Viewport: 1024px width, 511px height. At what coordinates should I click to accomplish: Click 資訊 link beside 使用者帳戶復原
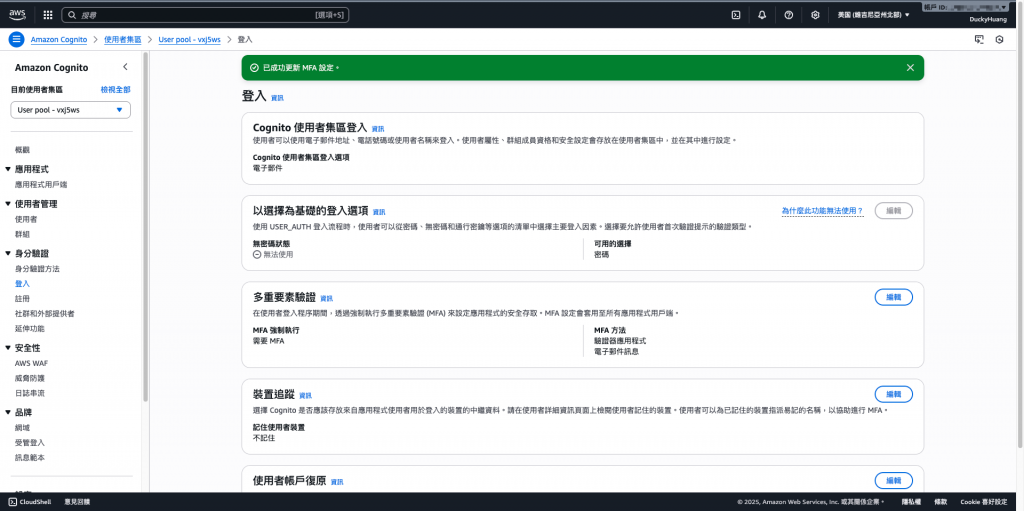coord(337,482)
